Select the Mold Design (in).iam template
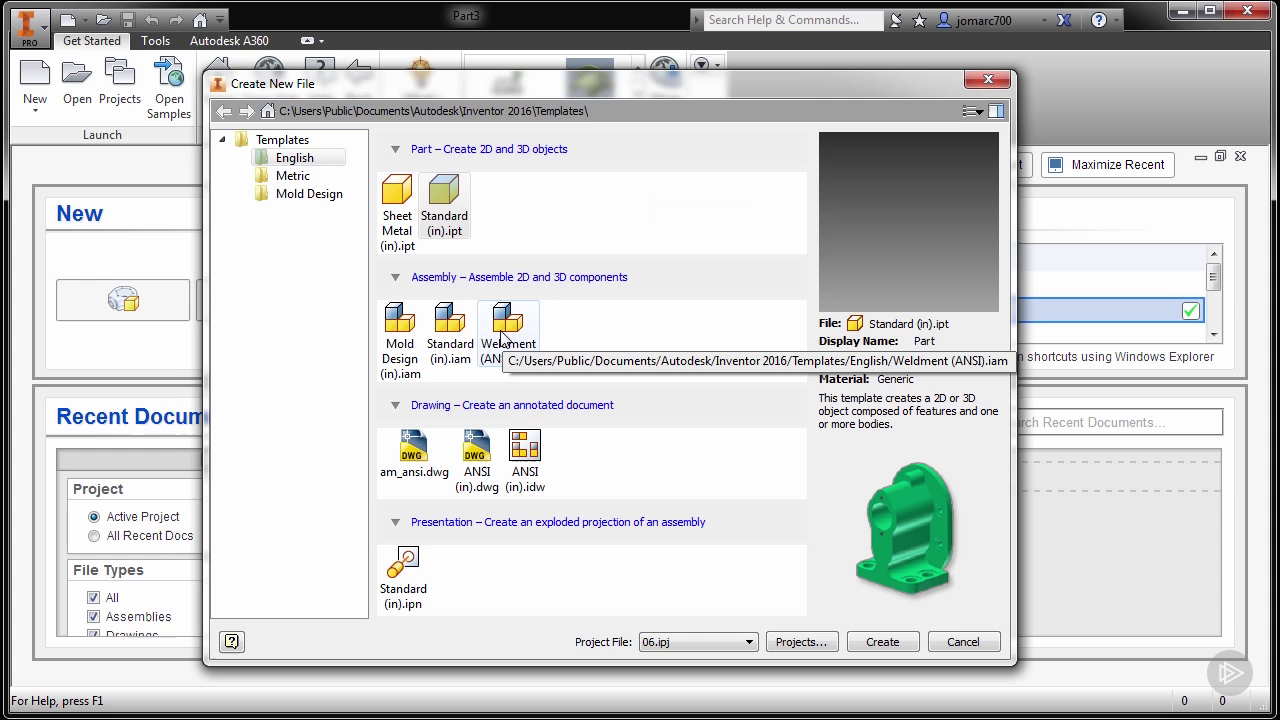The height and width of the screenshot is (720, 1280). tap(400, 341)
